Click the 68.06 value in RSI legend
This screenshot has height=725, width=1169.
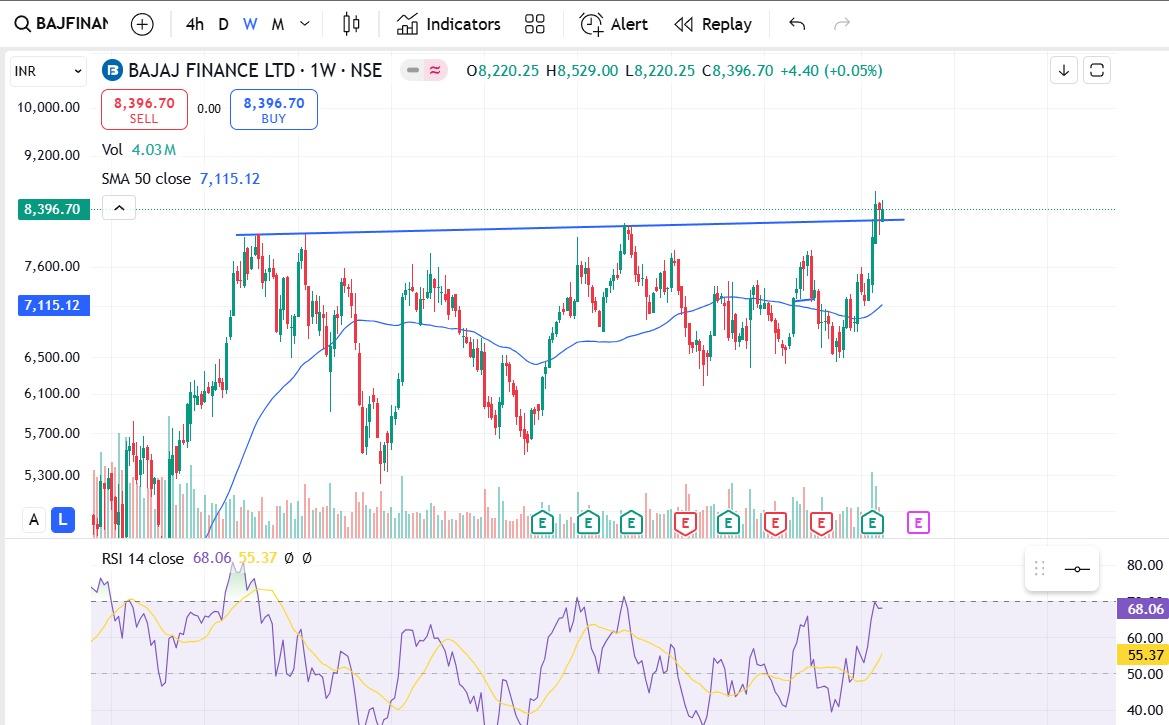pyautogui.click(x=212, y=558)
